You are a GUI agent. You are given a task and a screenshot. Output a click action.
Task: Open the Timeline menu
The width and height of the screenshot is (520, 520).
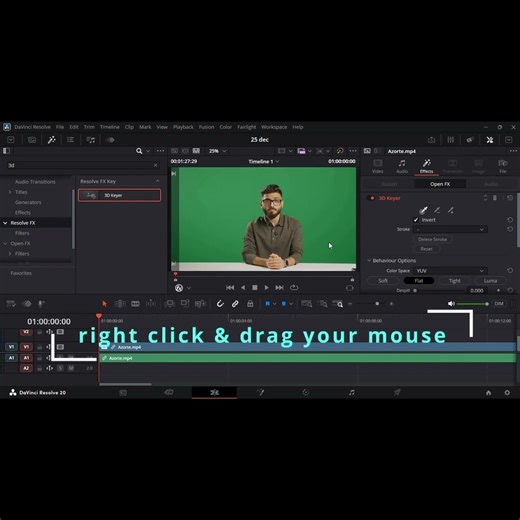coord(109,127)
